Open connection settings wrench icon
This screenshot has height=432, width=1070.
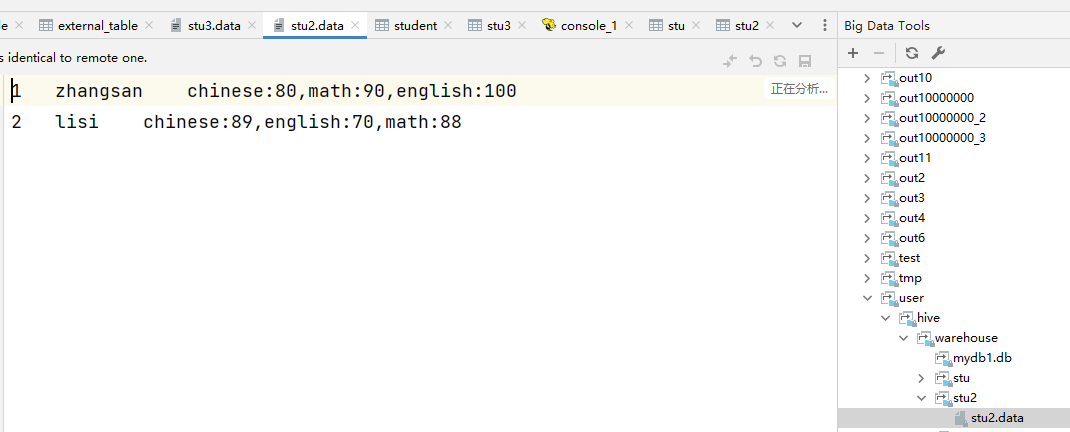tap(938, 53)
